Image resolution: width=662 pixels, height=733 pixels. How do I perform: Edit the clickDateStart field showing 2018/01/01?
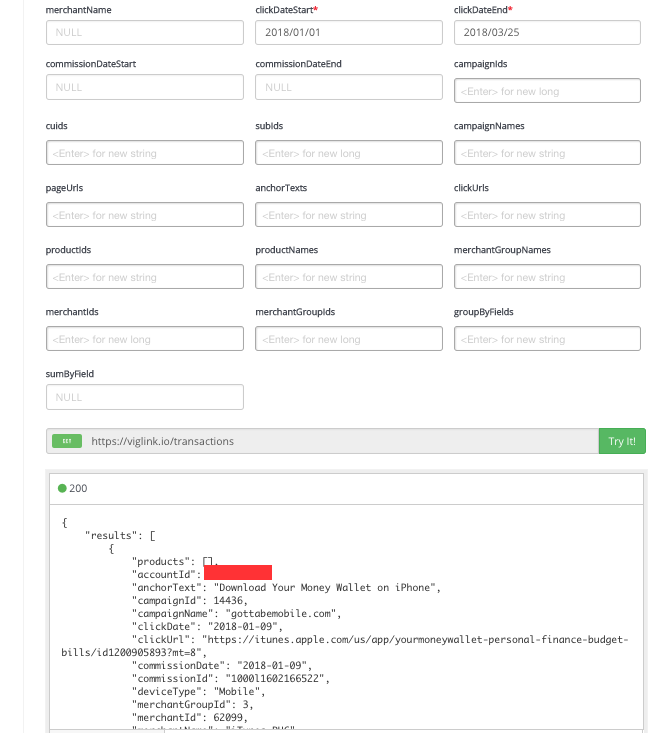pyautogui.click(x=348, y=32)
